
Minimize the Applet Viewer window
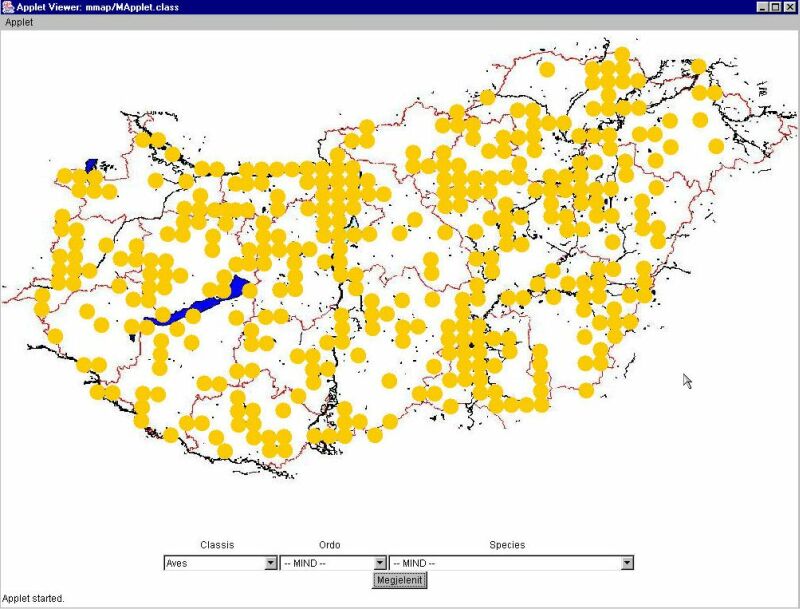pyautogui.click(x=762, y=7)
